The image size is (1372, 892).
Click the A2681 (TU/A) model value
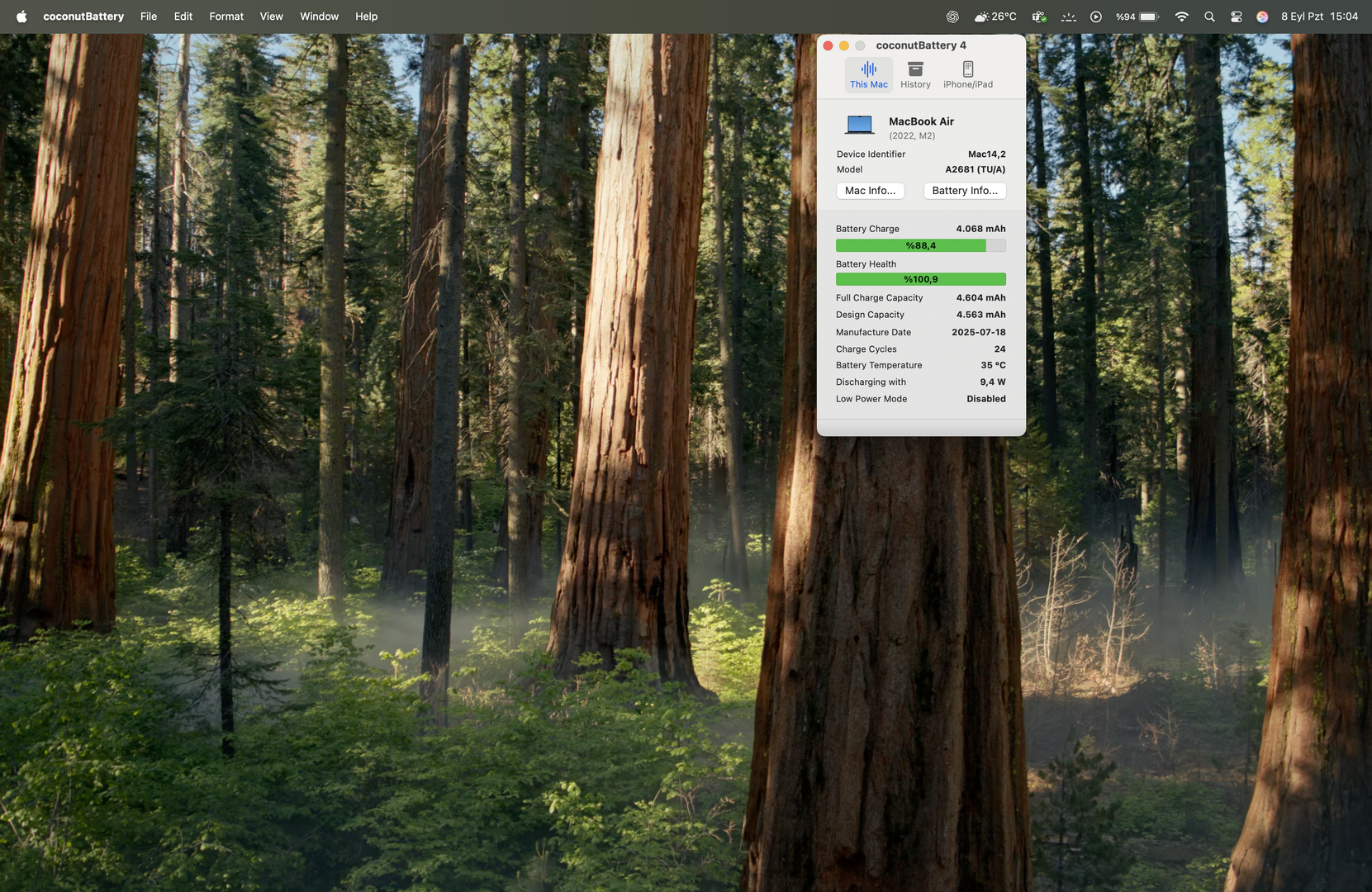pyautogui.click(x=976, y=169)
